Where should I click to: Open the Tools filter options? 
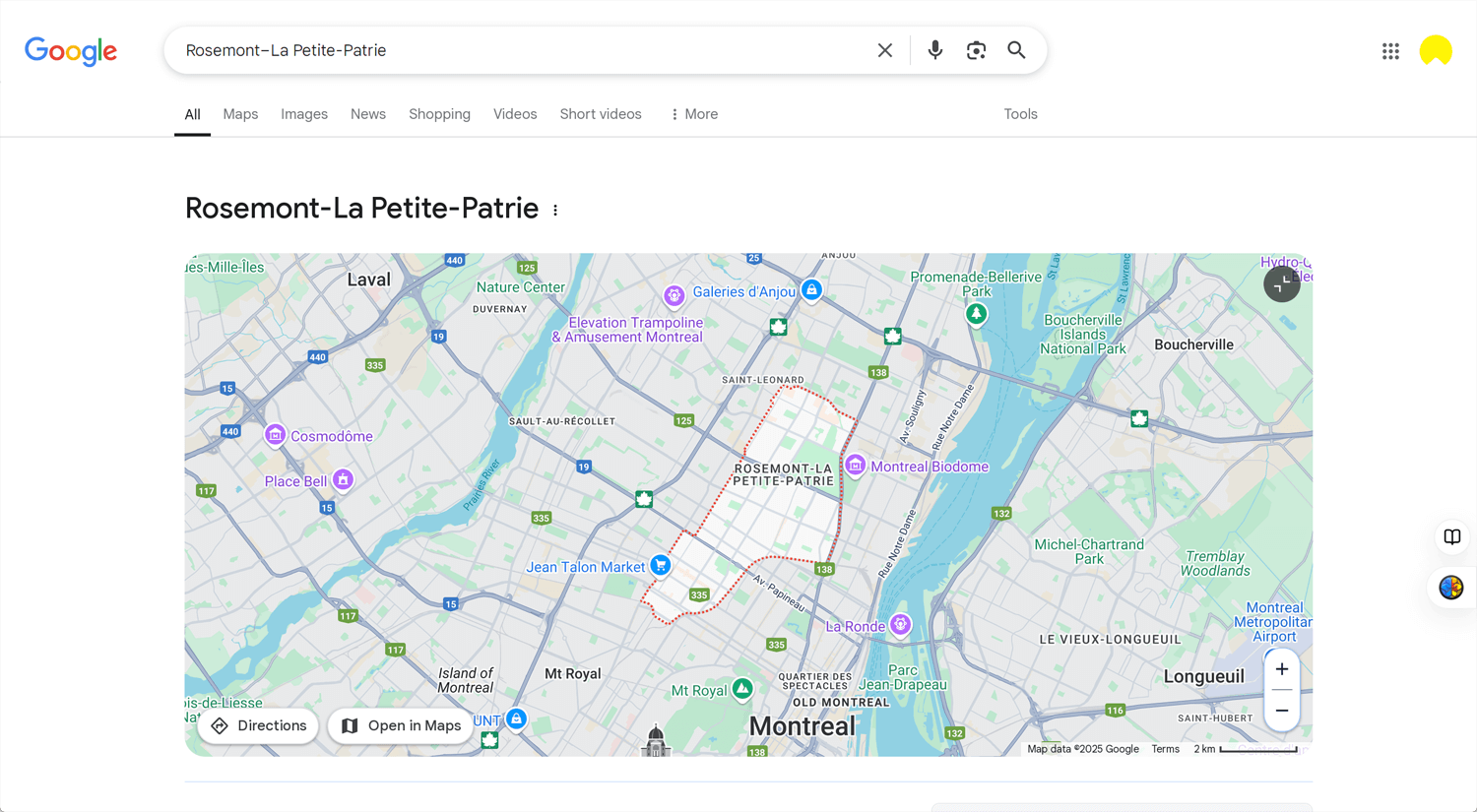coord(1020,114)
